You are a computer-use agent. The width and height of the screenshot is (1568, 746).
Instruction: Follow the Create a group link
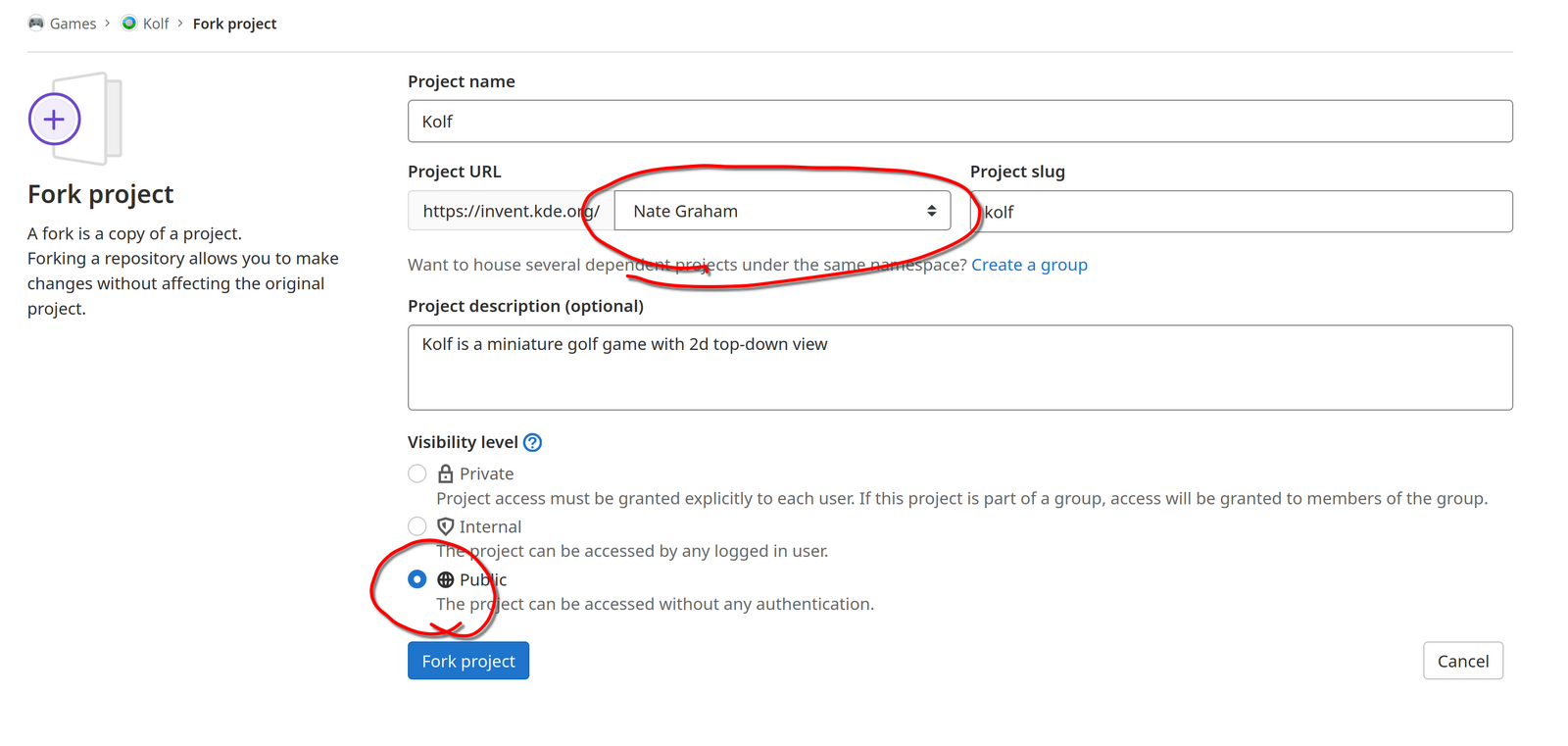click(x=1029, y=265)
